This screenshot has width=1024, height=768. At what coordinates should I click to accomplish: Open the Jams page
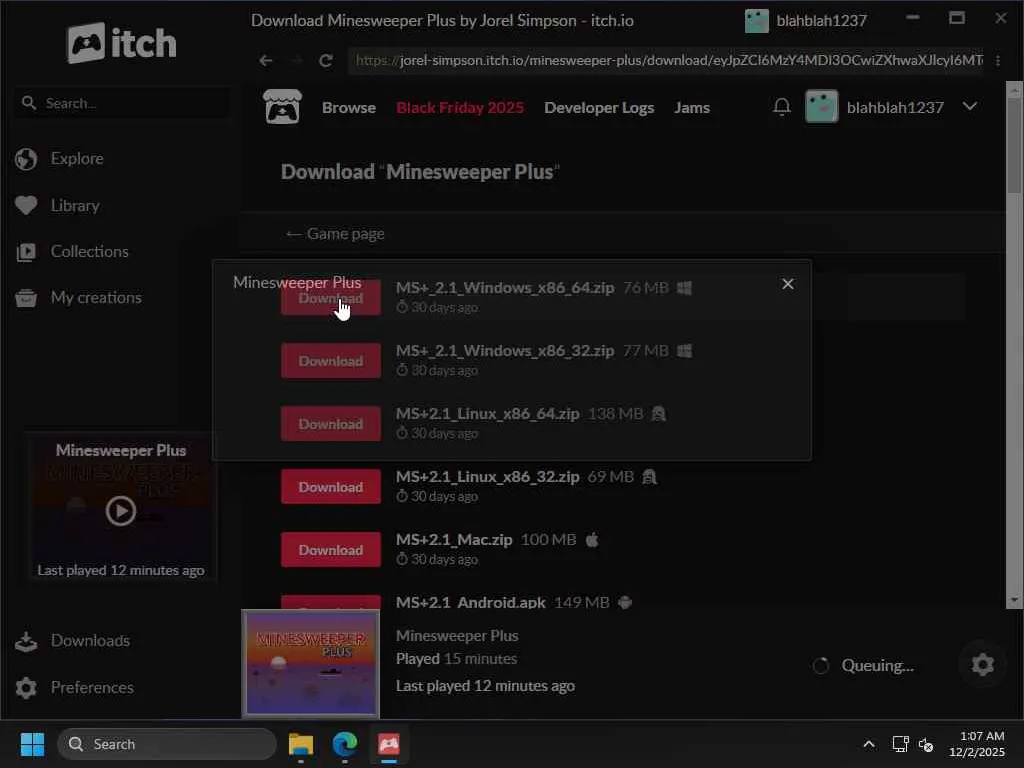[692, 108]
